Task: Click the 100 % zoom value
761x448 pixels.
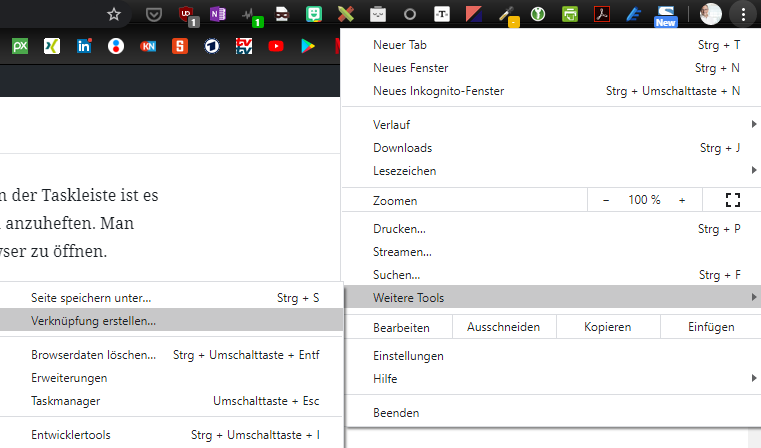Action: [x=644, y=200]
